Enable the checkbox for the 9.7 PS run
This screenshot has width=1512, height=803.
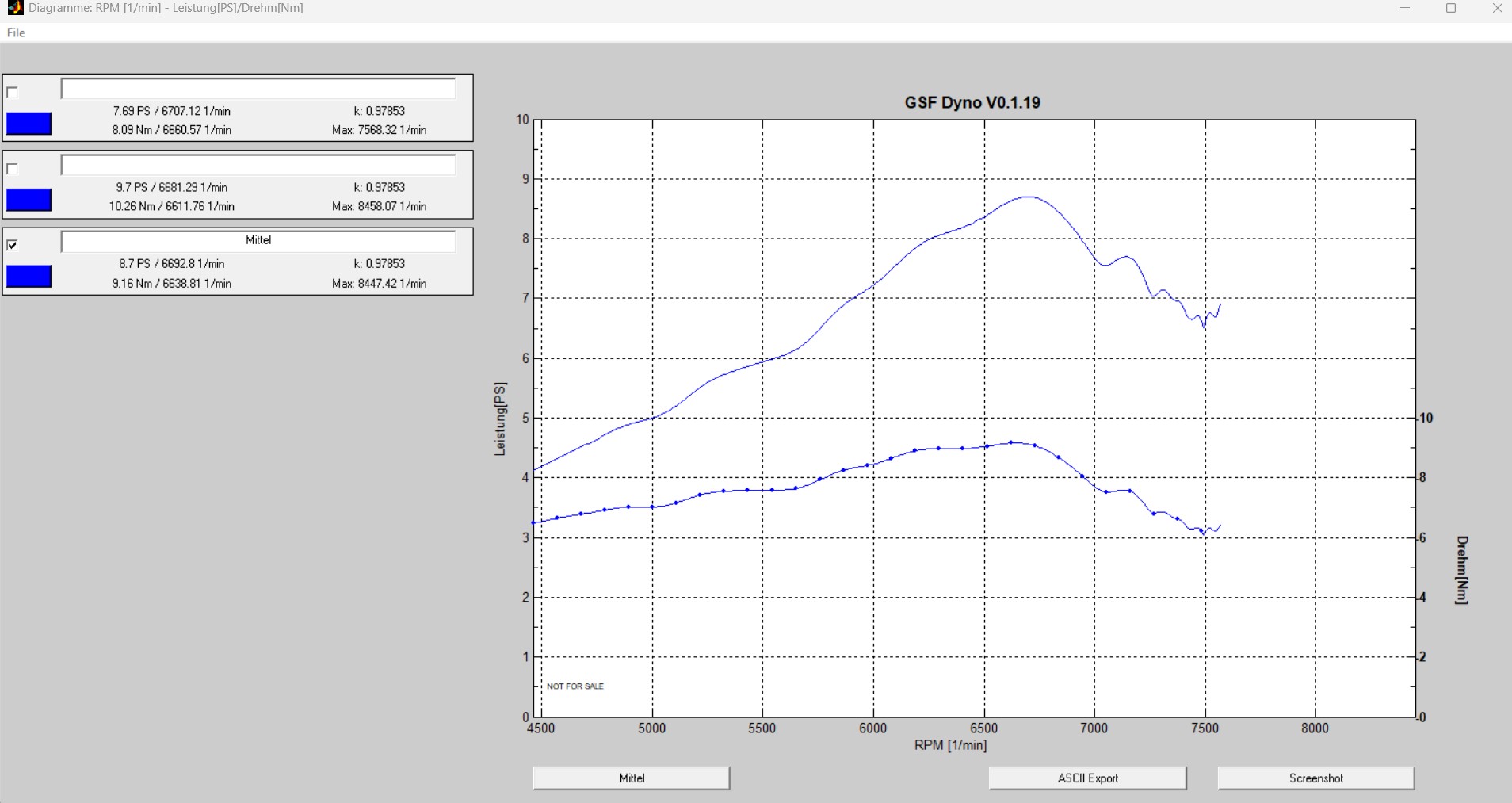(x=12, y=169)
